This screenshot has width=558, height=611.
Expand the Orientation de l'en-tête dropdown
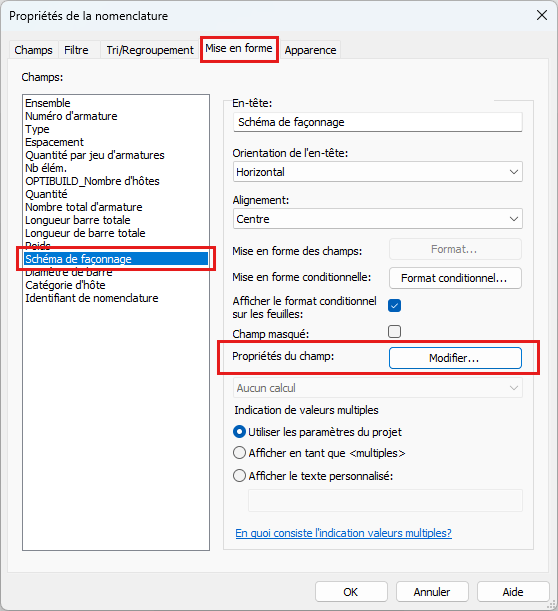pos(378,172)
